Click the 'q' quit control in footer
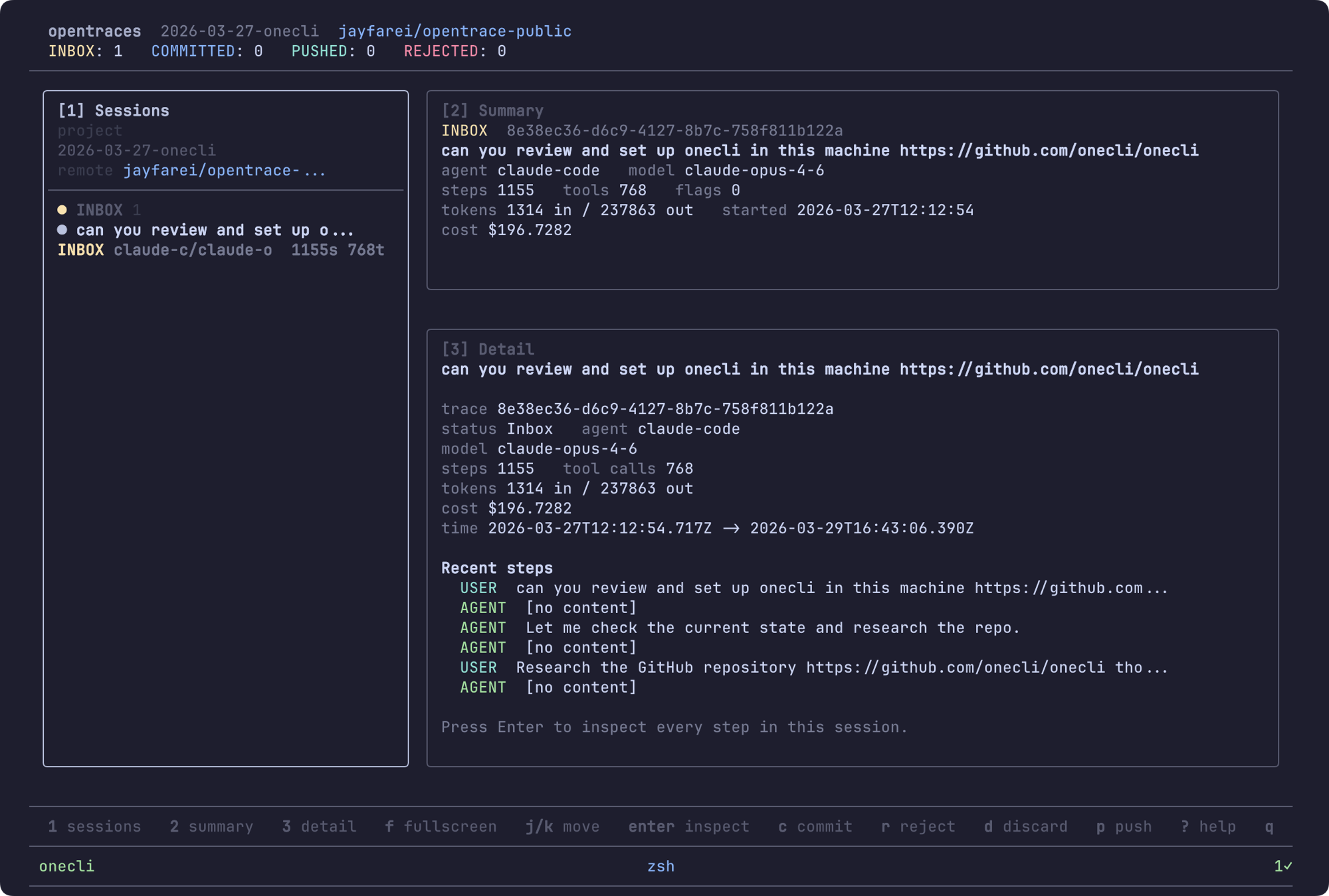Viewport: 1329px width, 896px height. tap(1269, 826)
